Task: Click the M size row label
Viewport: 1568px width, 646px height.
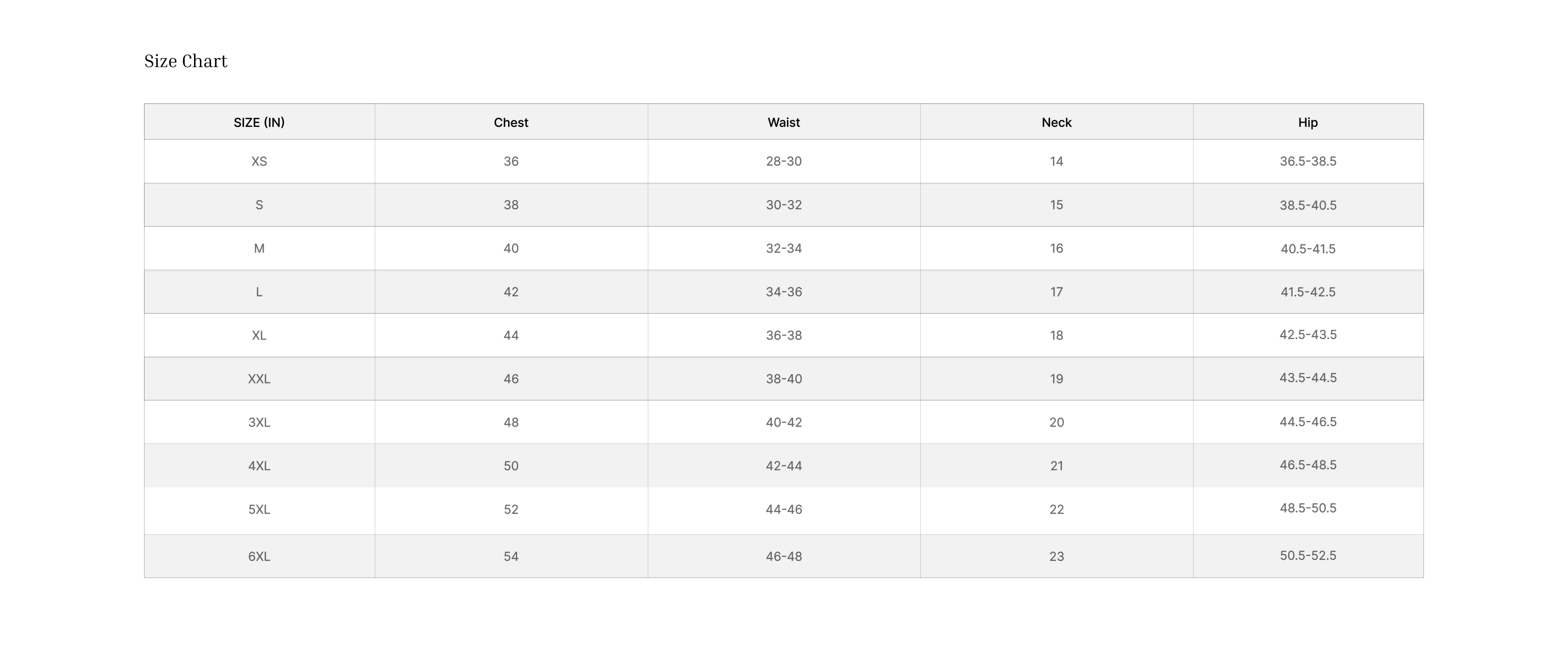Action: tap(259, 248)
